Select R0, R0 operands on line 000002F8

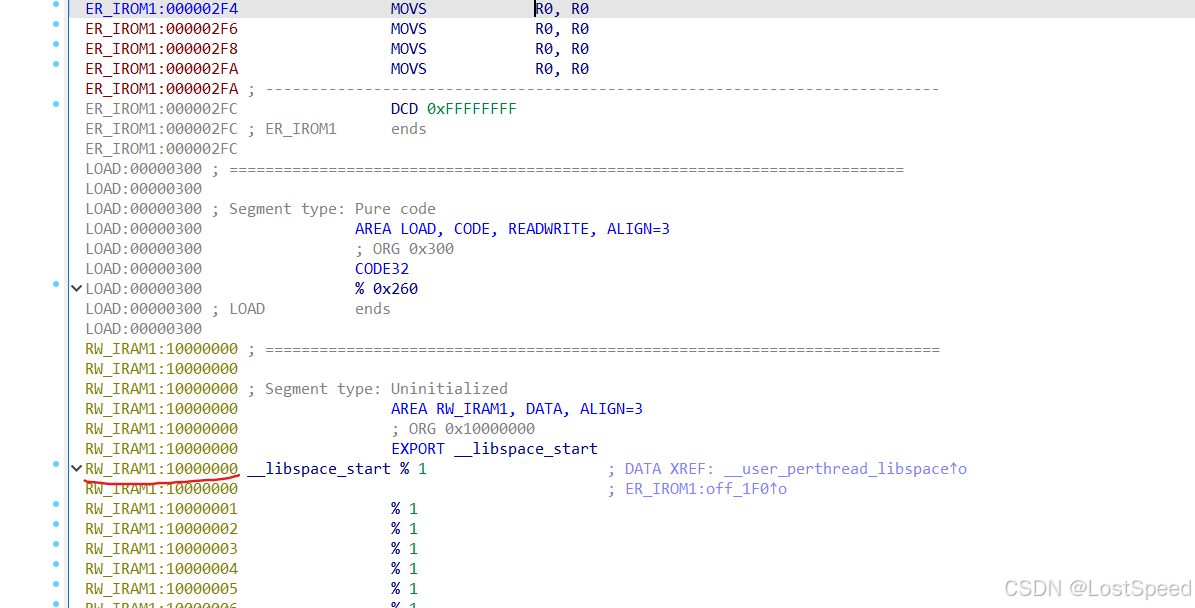tap(562, 49)
